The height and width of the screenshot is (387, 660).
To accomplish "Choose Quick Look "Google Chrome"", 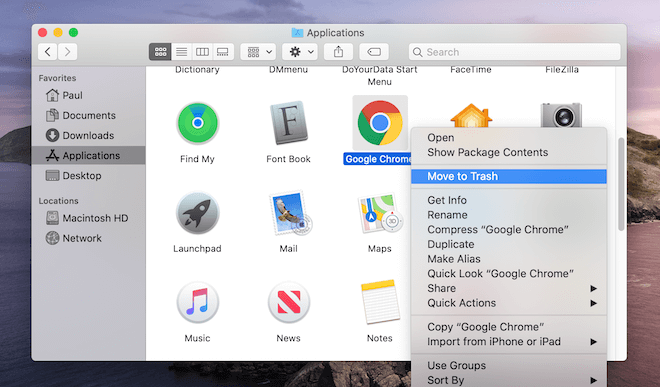I will tap(509, 274).
